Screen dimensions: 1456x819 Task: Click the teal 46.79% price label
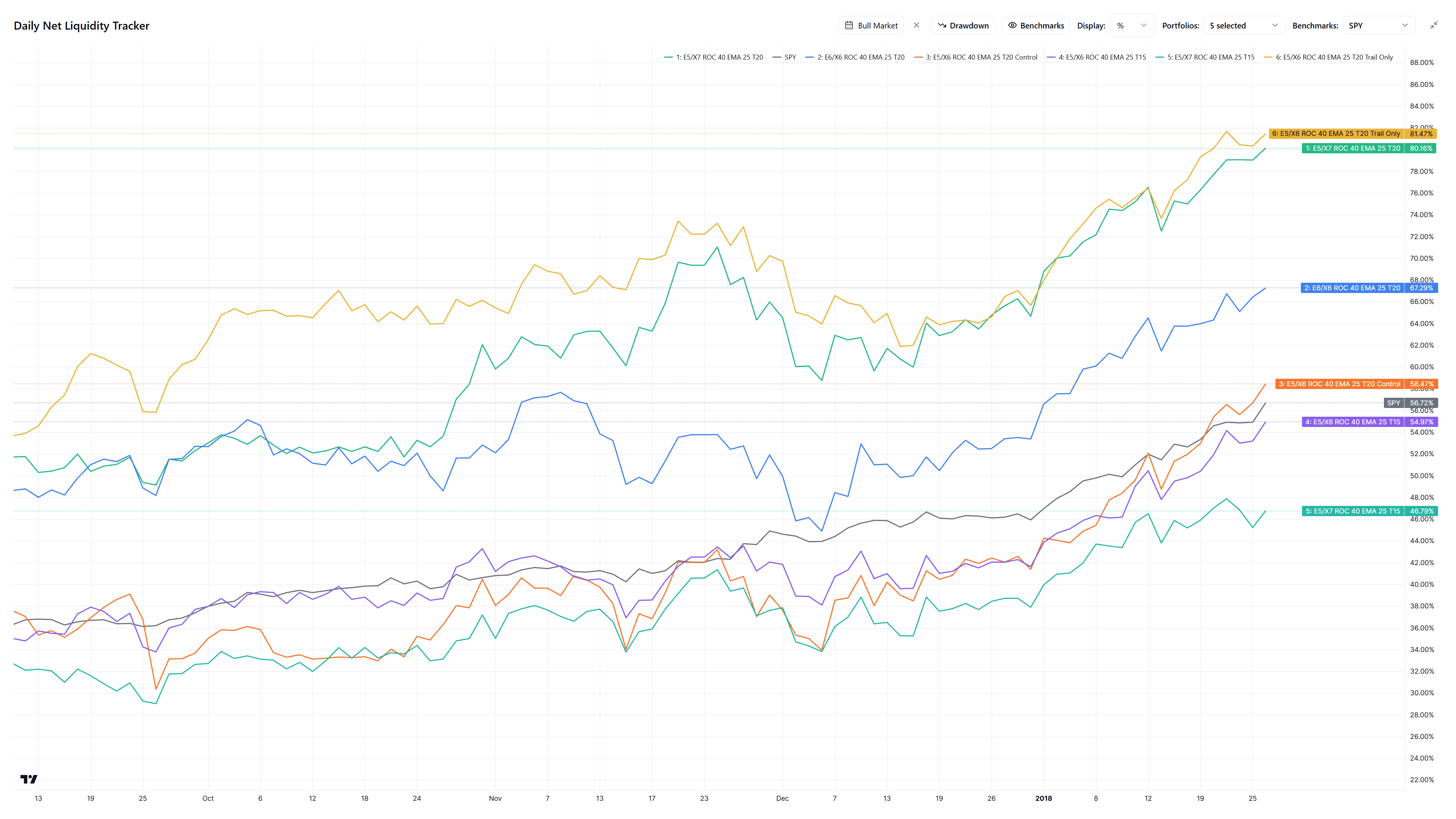[x=1421, y=511]
